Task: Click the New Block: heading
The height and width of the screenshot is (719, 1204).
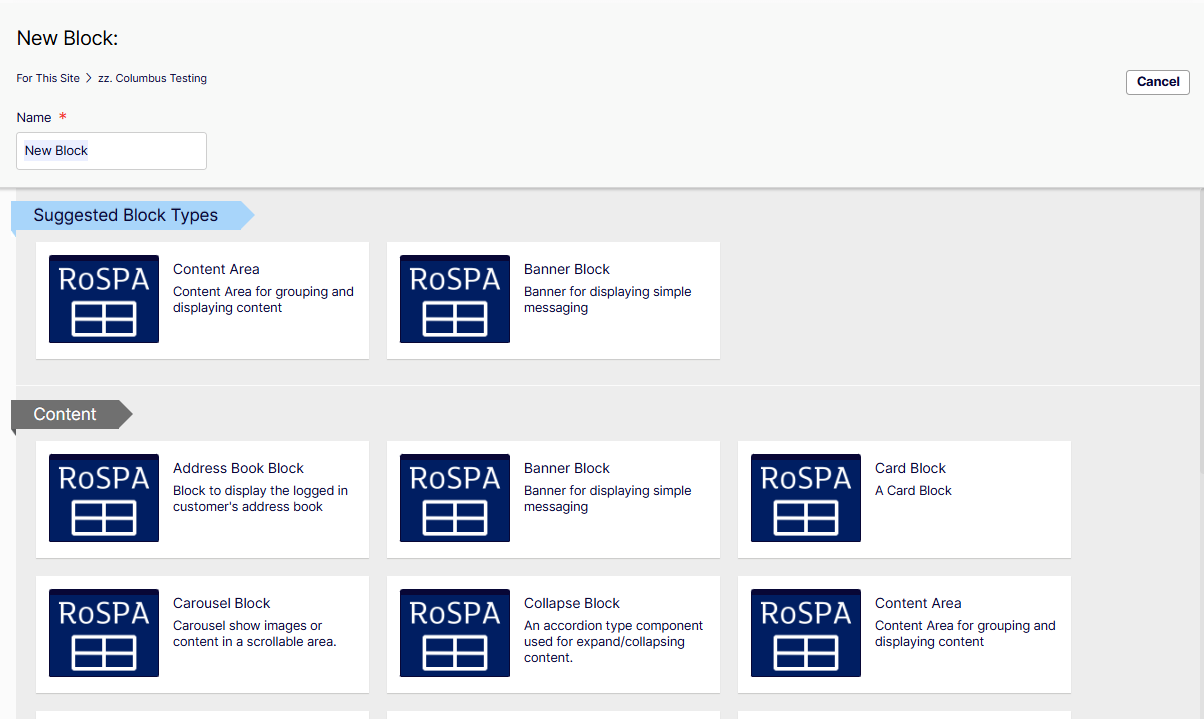Action: (68, 38)
